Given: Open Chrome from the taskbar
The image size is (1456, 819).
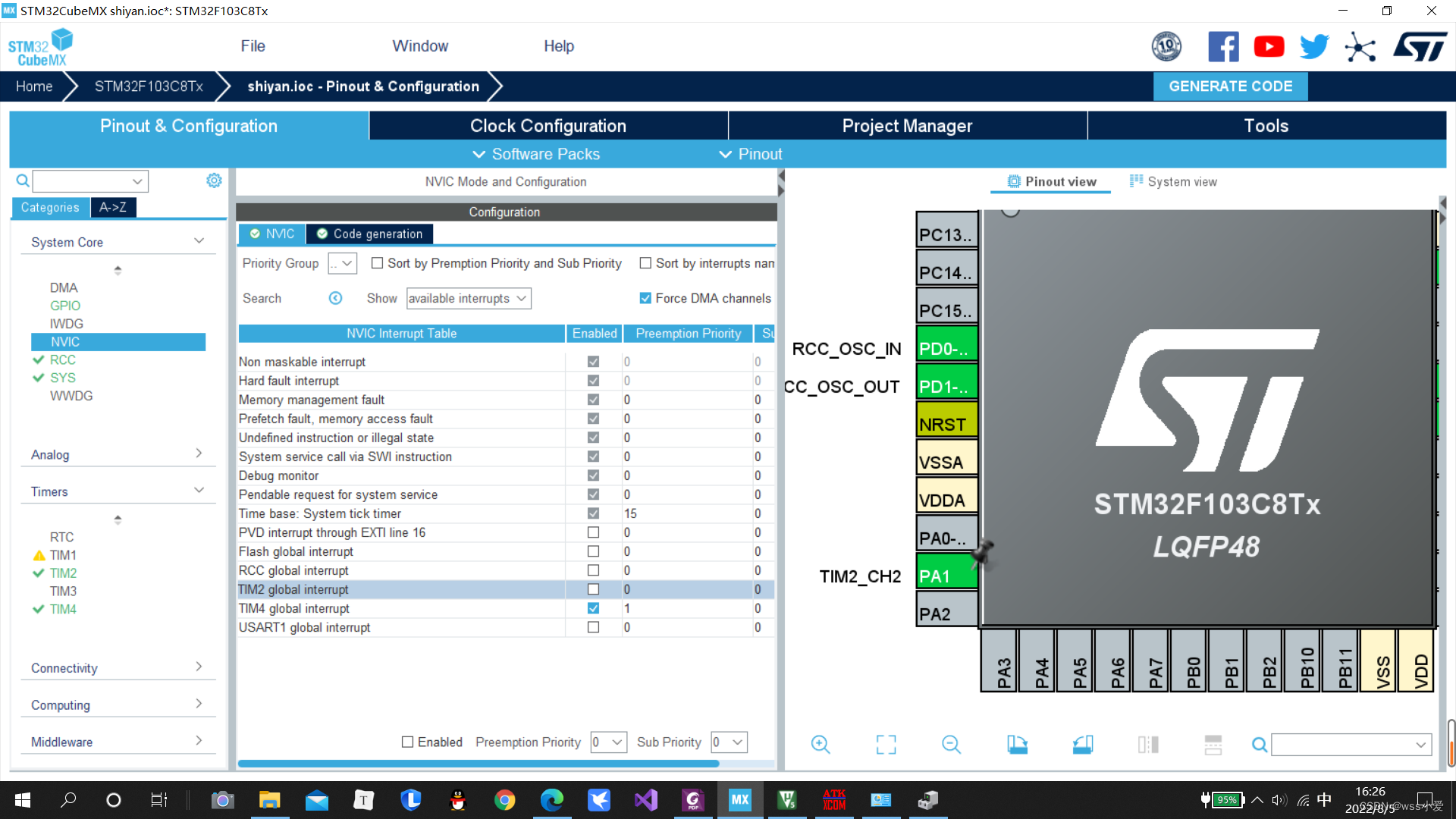Looking at the screenshot, I should click(x=504, y=800).
